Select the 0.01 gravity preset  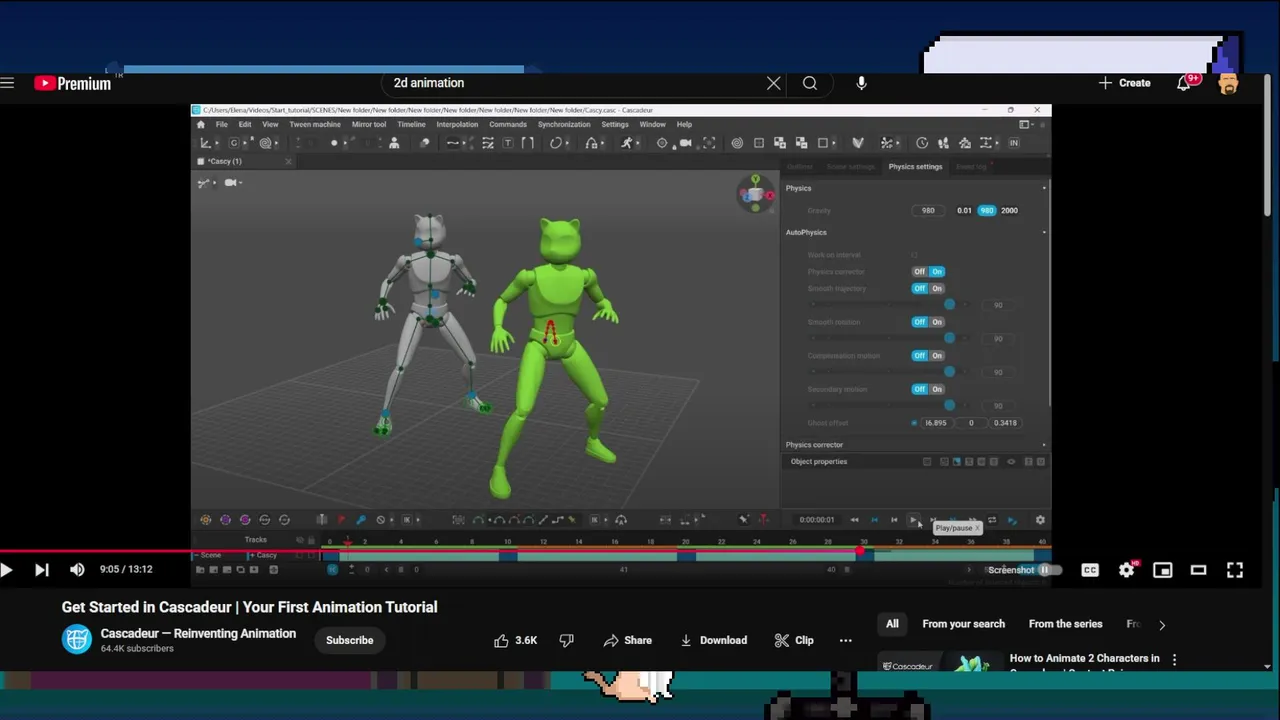point(964,211)
